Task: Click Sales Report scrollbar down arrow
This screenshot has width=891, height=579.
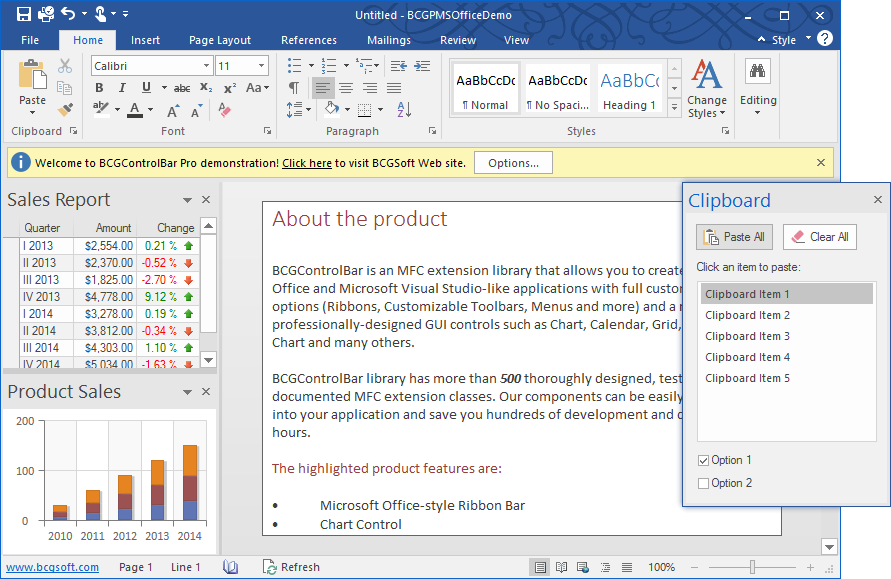Action: (209, 360)
